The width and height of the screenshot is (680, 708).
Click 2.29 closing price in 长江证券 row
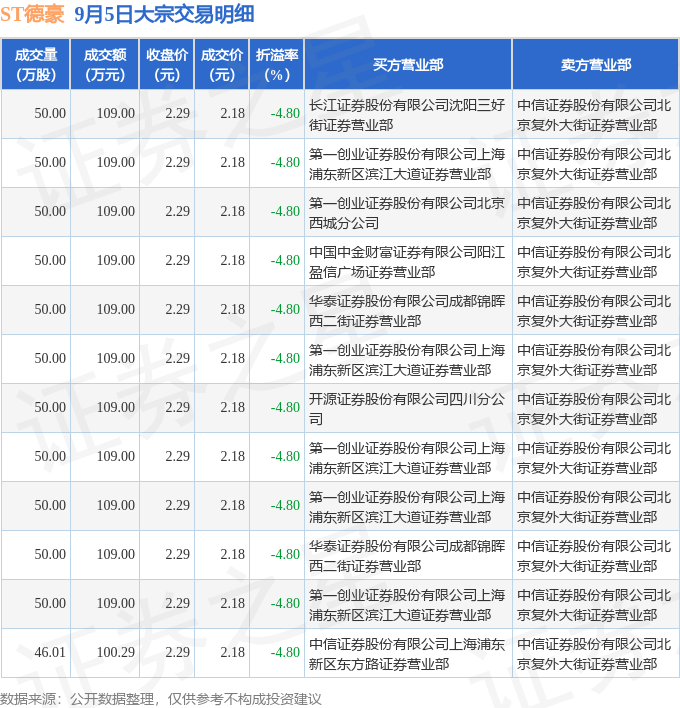[177, 113]
